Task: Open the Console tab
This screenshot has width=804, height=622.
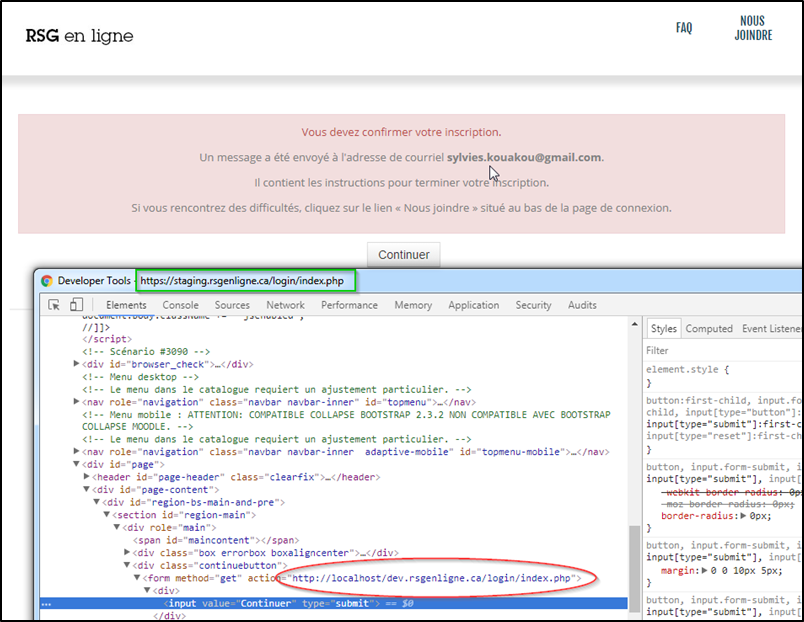Action: (x=180, y=305)
